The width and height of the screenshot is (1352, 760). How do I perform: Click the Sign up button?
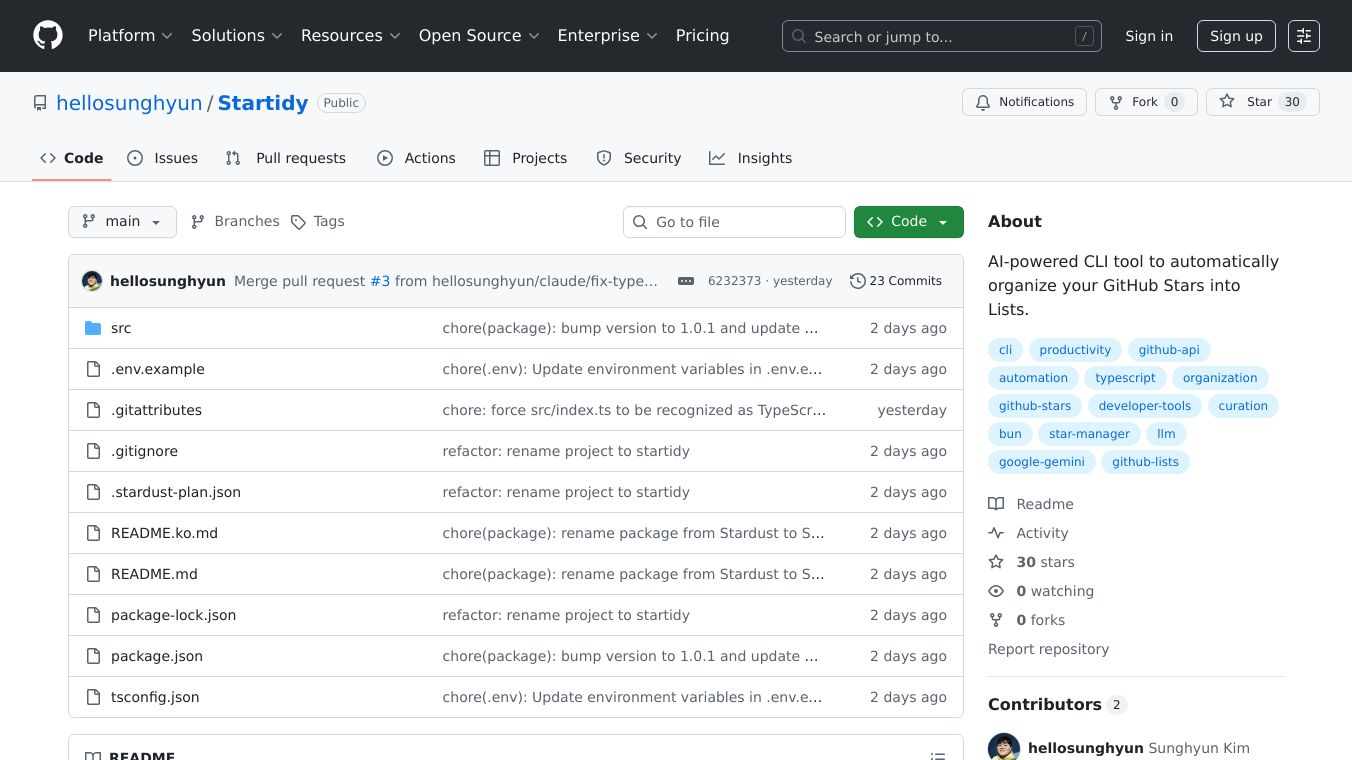click(x=1236, y=36)
